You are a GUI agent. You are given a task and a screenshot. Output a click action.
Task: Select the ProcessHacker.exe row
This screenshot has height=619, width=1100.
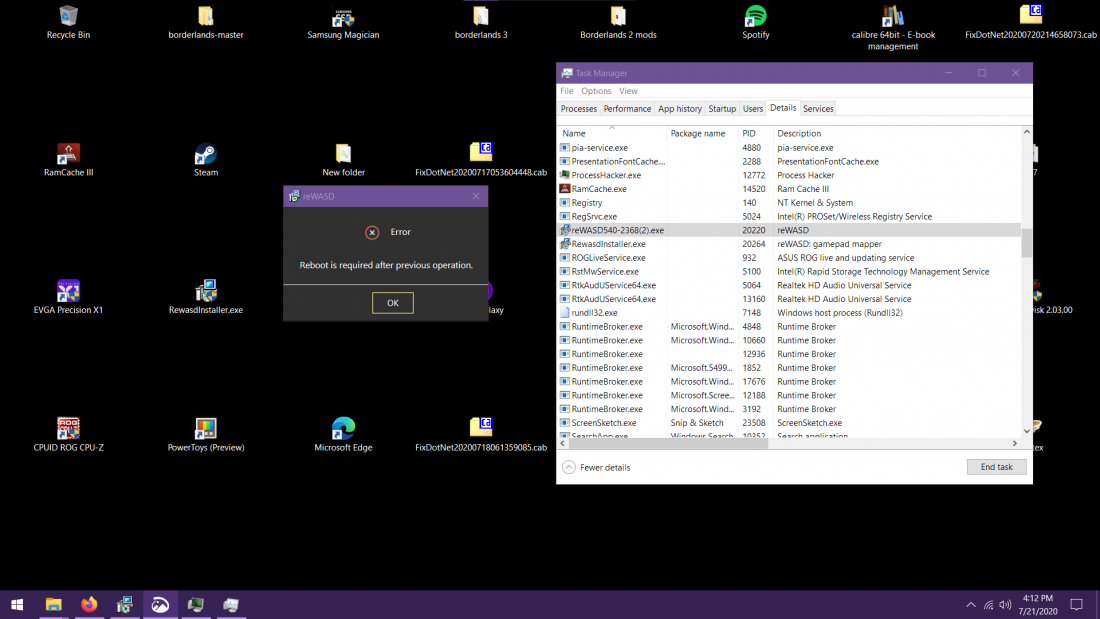pyautogui.click(x=606, y=175)
